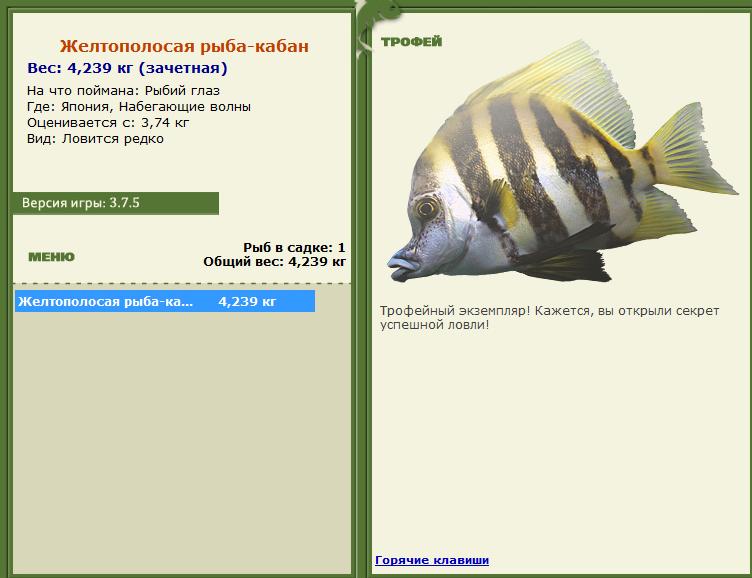The image size is (752, 578).
Task: Click the Версия игры: 3.7.5 bar
Action: [116, 203]
